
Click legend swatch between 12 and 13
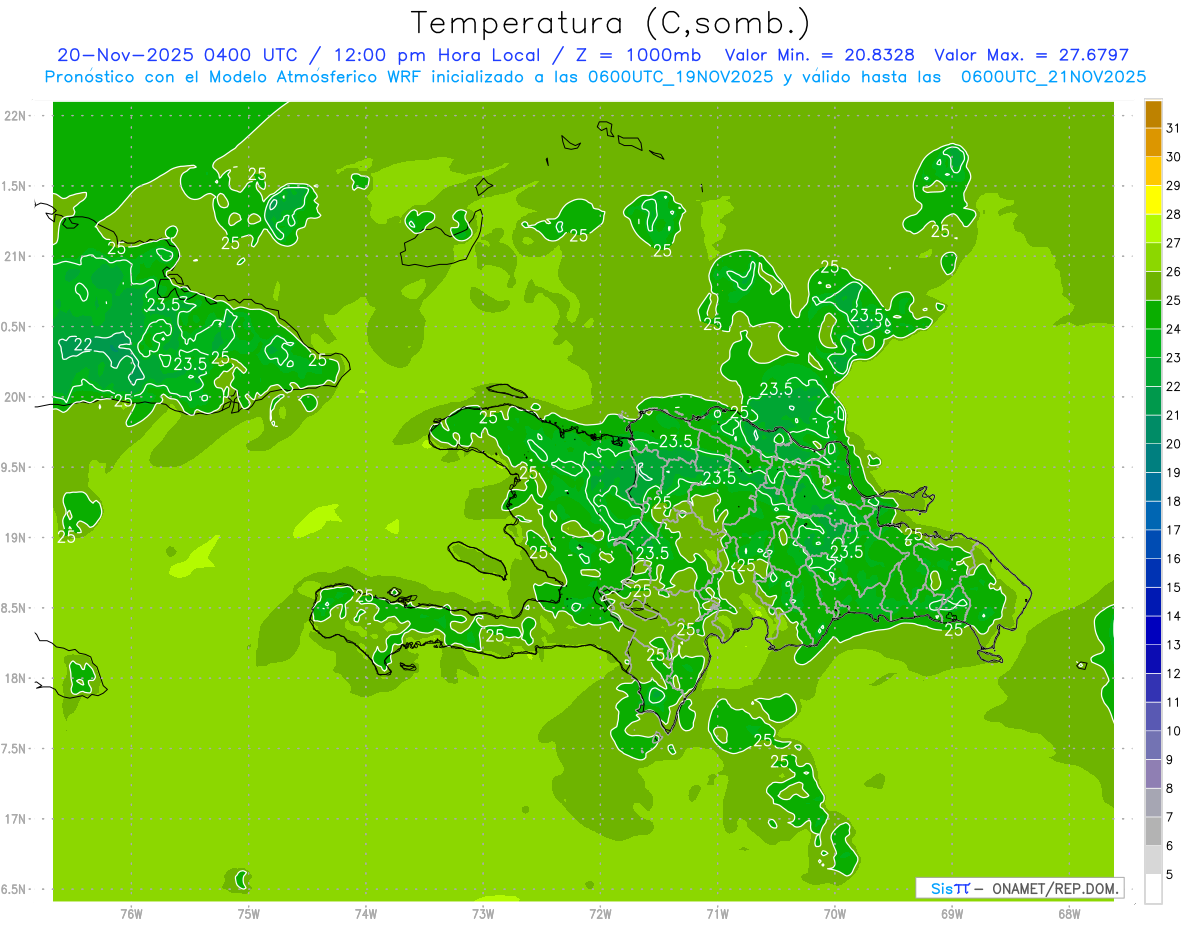click(x=1153, y=659)
